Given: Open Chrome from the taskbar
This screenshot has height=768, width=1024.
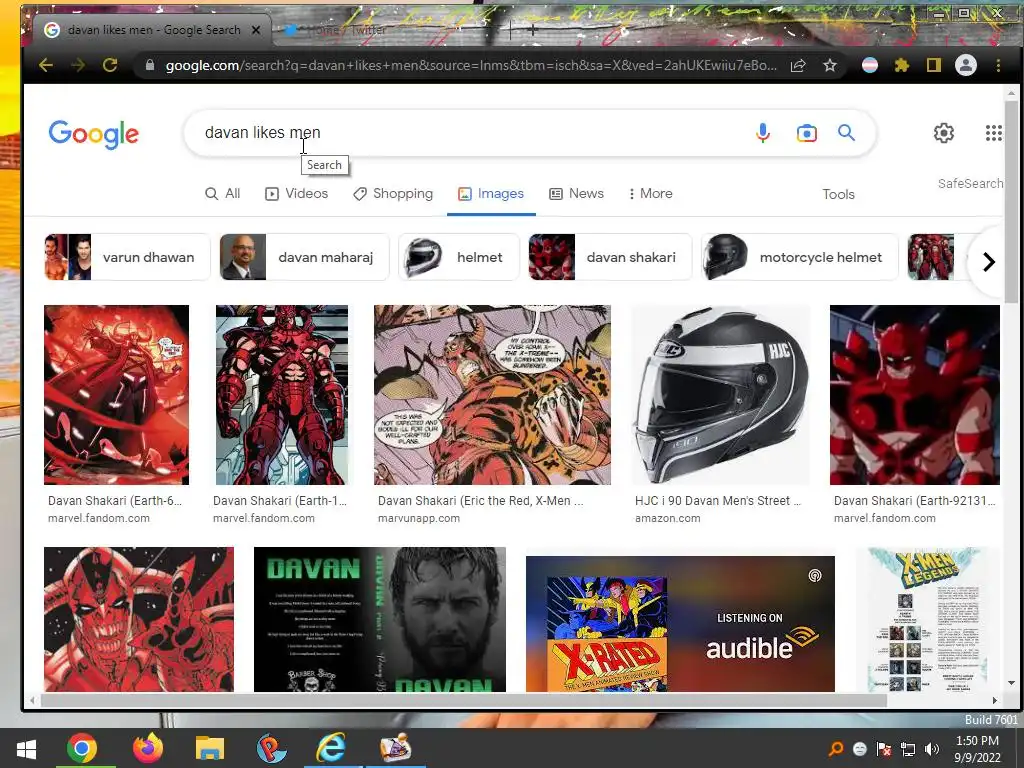Looking at the screenshot, I should click(x=82, y=748).
